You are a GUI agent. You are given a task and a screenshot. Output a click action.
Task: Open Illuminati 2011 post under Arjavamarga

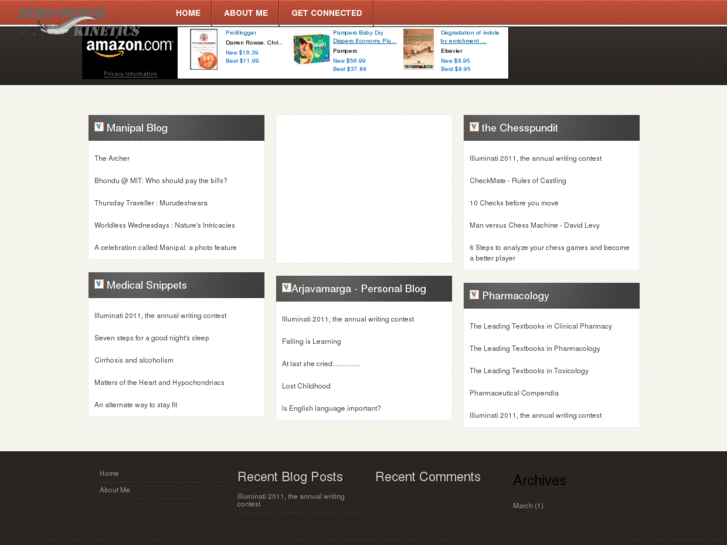348,319
